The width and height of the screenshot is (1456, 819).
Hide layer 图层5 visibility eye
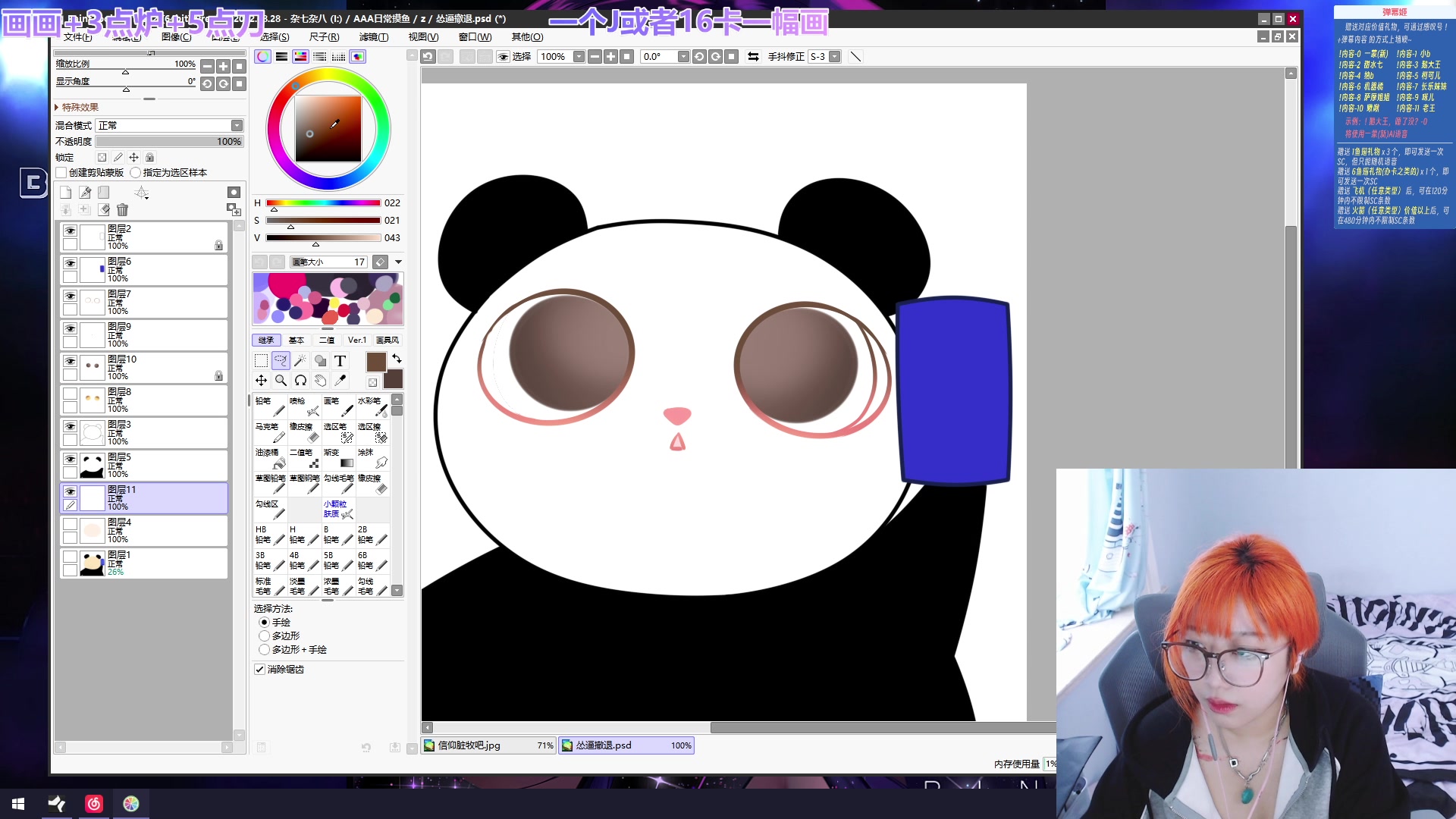pos(70,460)
